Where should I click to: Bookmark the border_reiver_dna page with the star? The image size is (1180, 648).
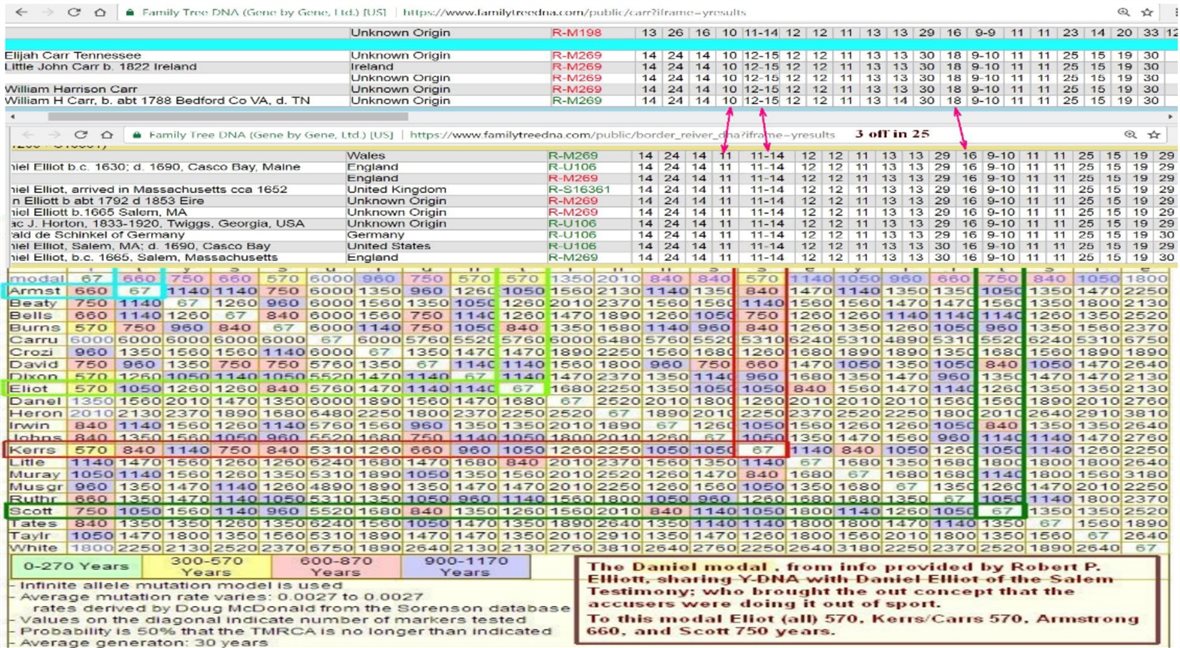coord(1153,133)
